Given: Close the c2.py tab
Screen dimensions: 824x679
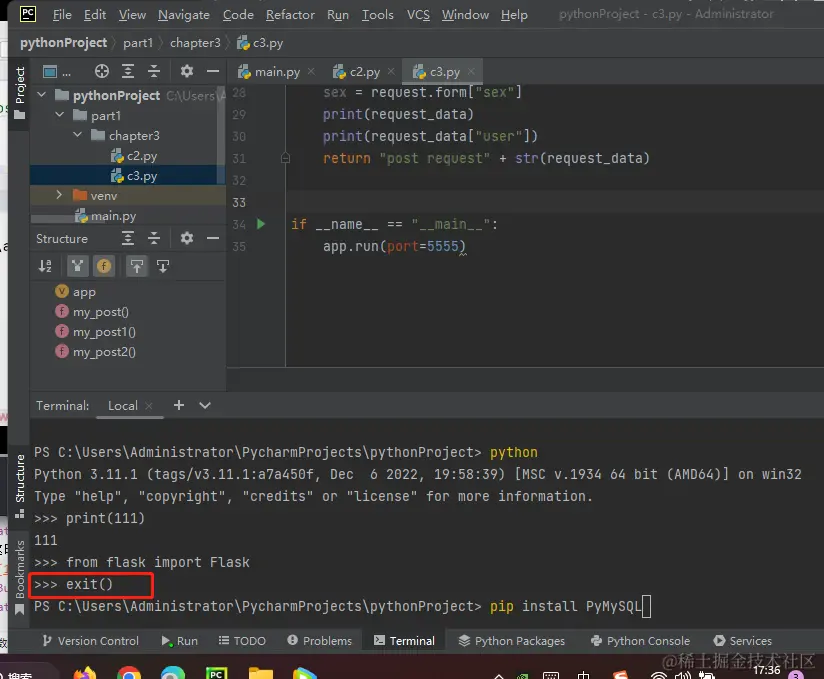Looking at the screenshot, I should point(391,71).
